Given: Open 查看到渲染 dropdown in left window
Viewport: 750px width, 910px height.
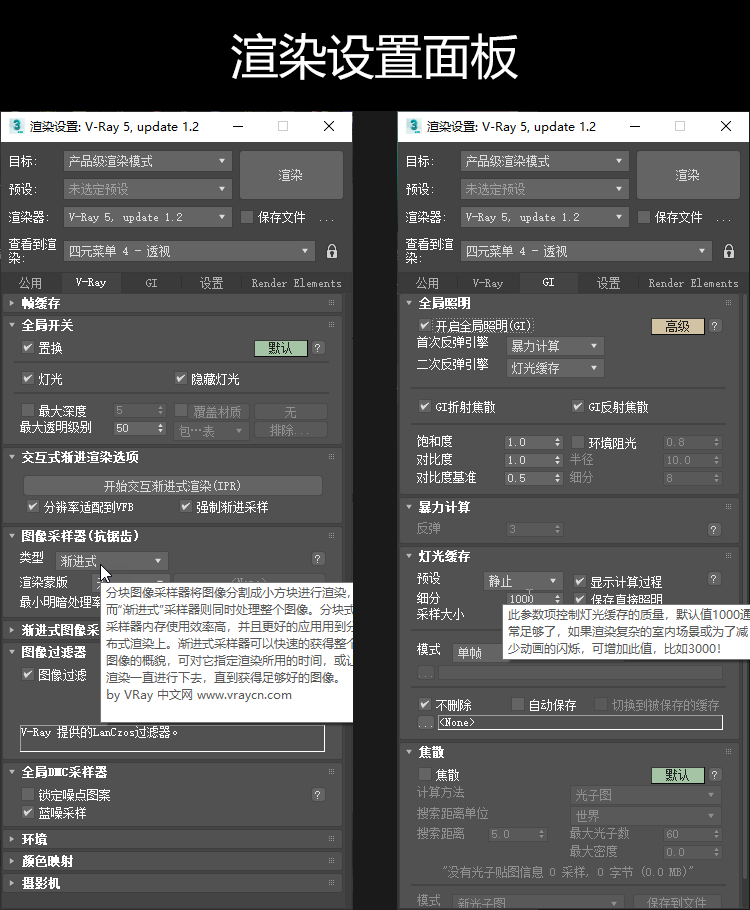Looking at the screenshot, I should [189, 251].
